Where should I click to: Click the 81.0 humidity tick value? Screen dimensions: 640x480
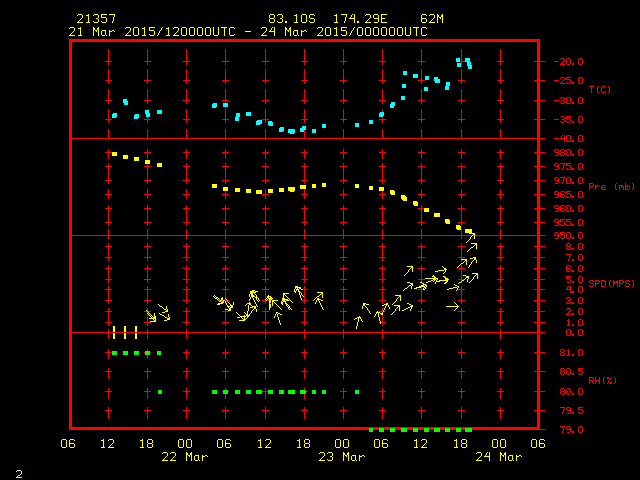click(571, 353)
